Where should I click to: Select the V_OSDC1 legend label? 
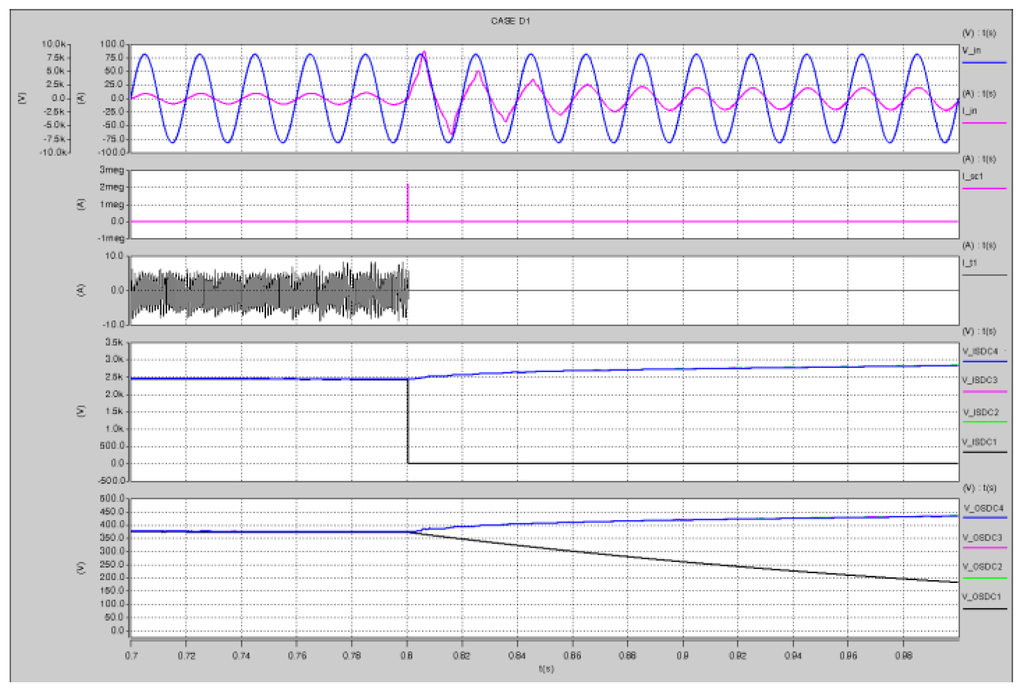[x=981, y=597]
